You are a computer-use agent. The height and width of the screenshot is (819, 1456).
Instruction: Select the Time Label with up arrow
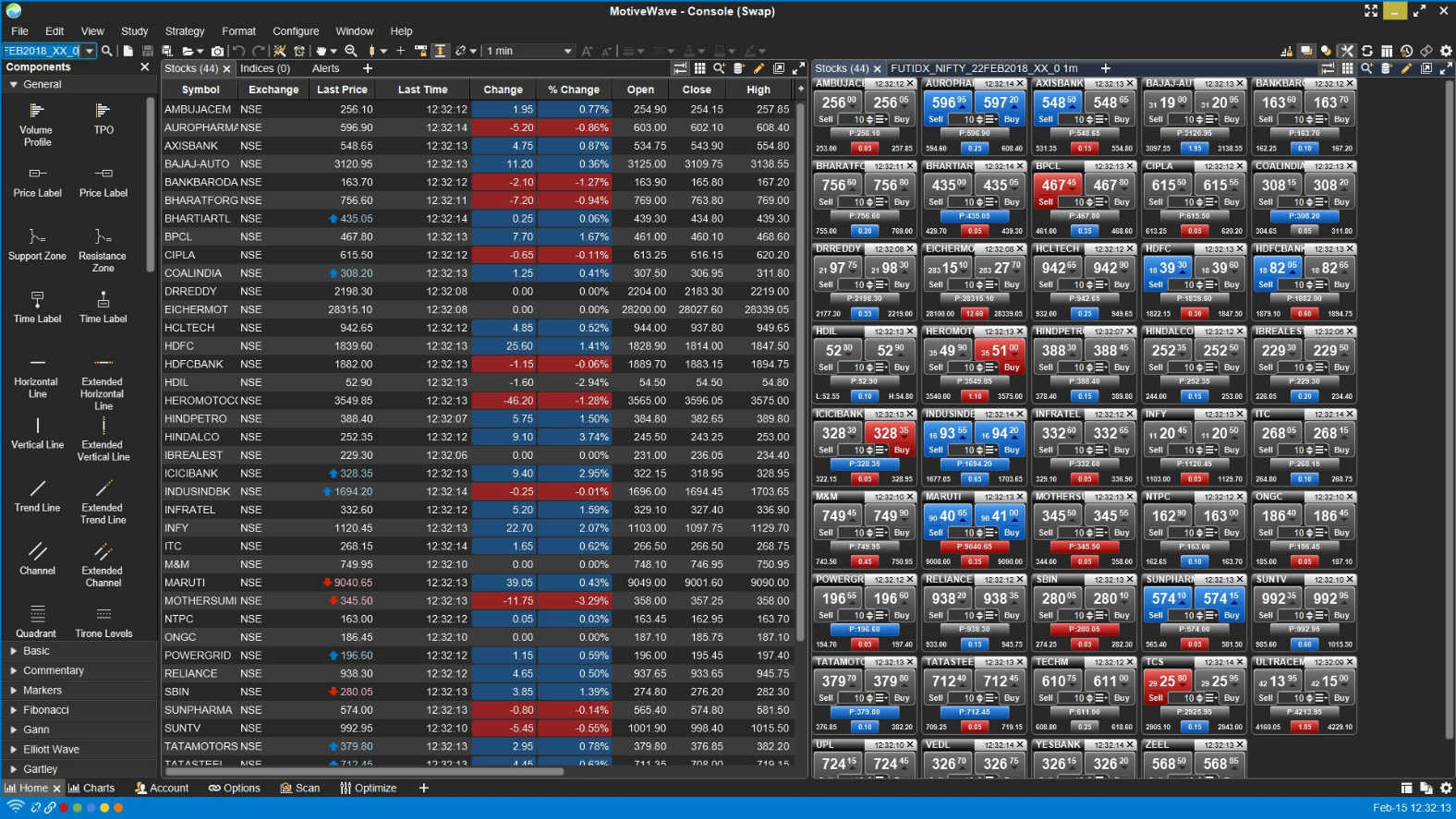pos(103,307)
